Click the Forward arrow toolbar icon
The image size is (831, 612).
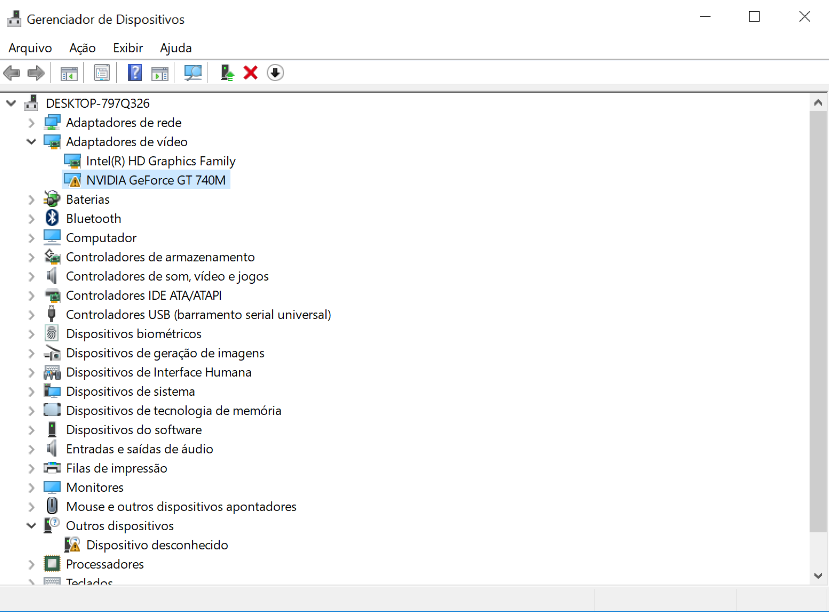click(x=36, y=73)
